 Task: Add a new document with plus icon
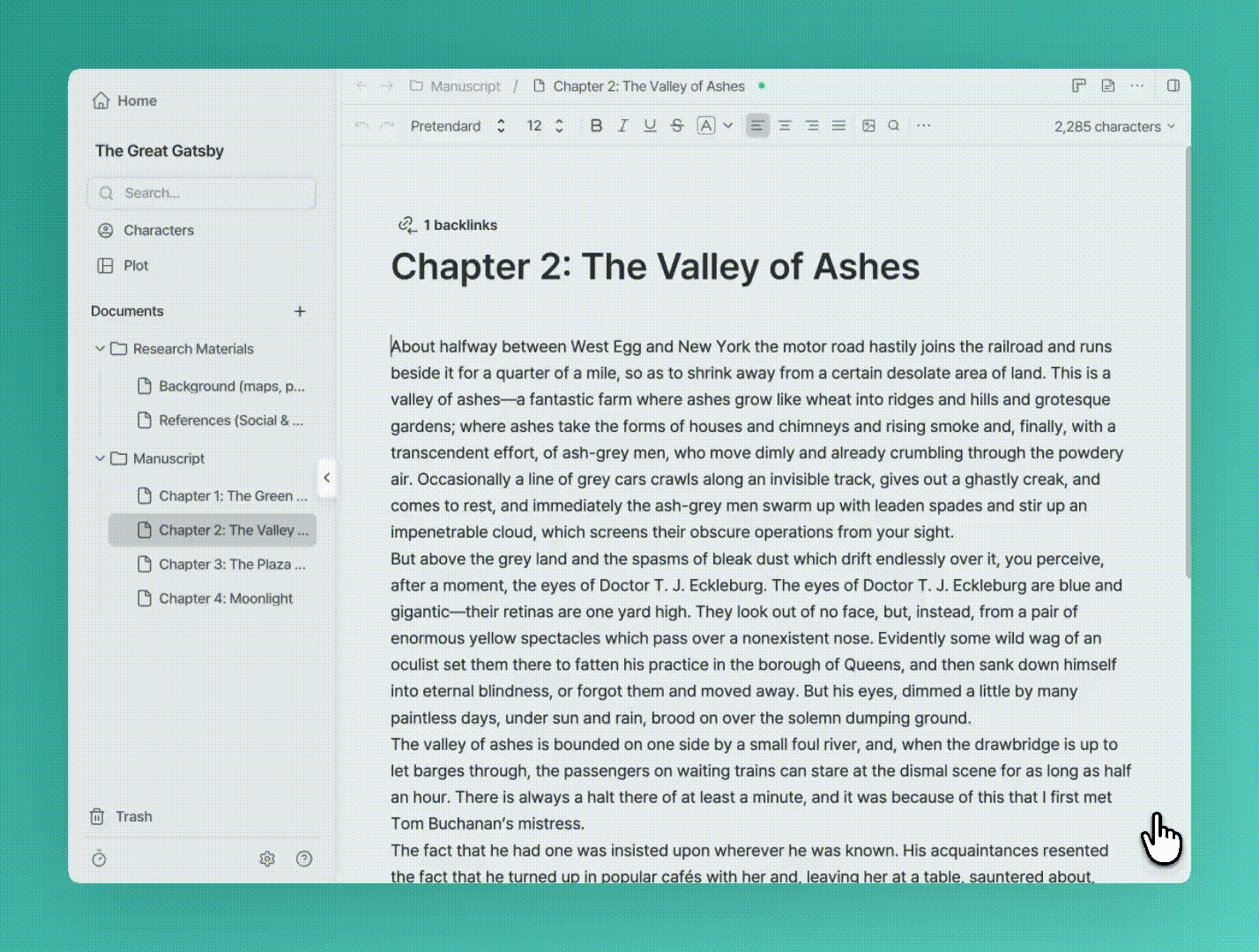tap(300, 311)
